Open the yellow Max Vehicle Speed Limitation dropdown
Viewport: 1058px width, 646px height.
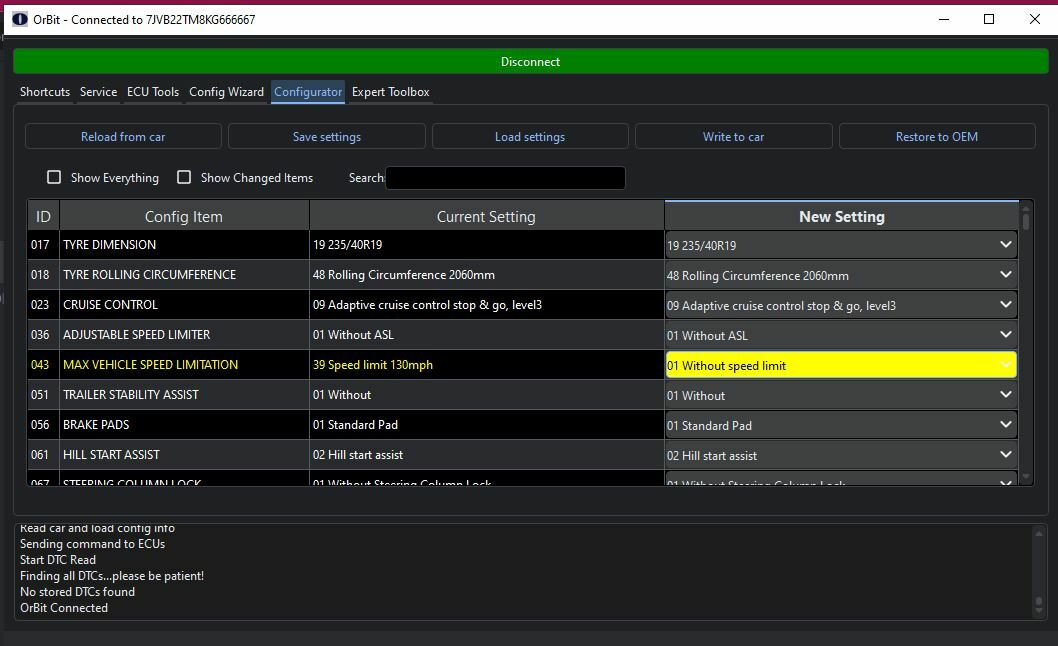click(841, 365)
